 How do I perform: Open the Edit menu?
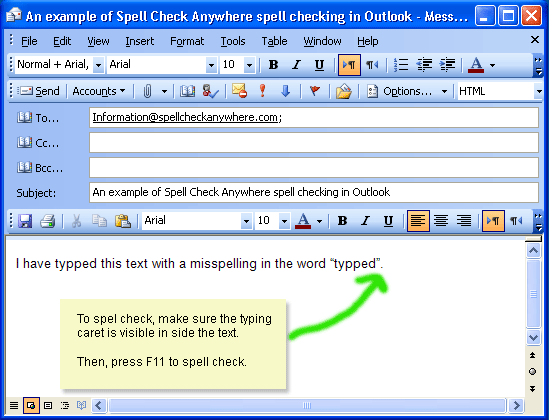coord(62,41)
